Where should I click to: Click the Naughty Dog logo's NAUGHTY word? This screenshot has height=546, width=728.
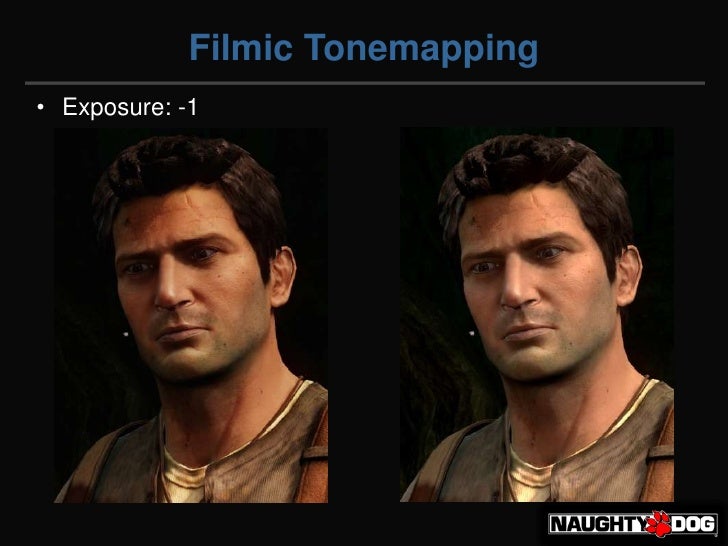pyautogui.click(x=598, y=524)
